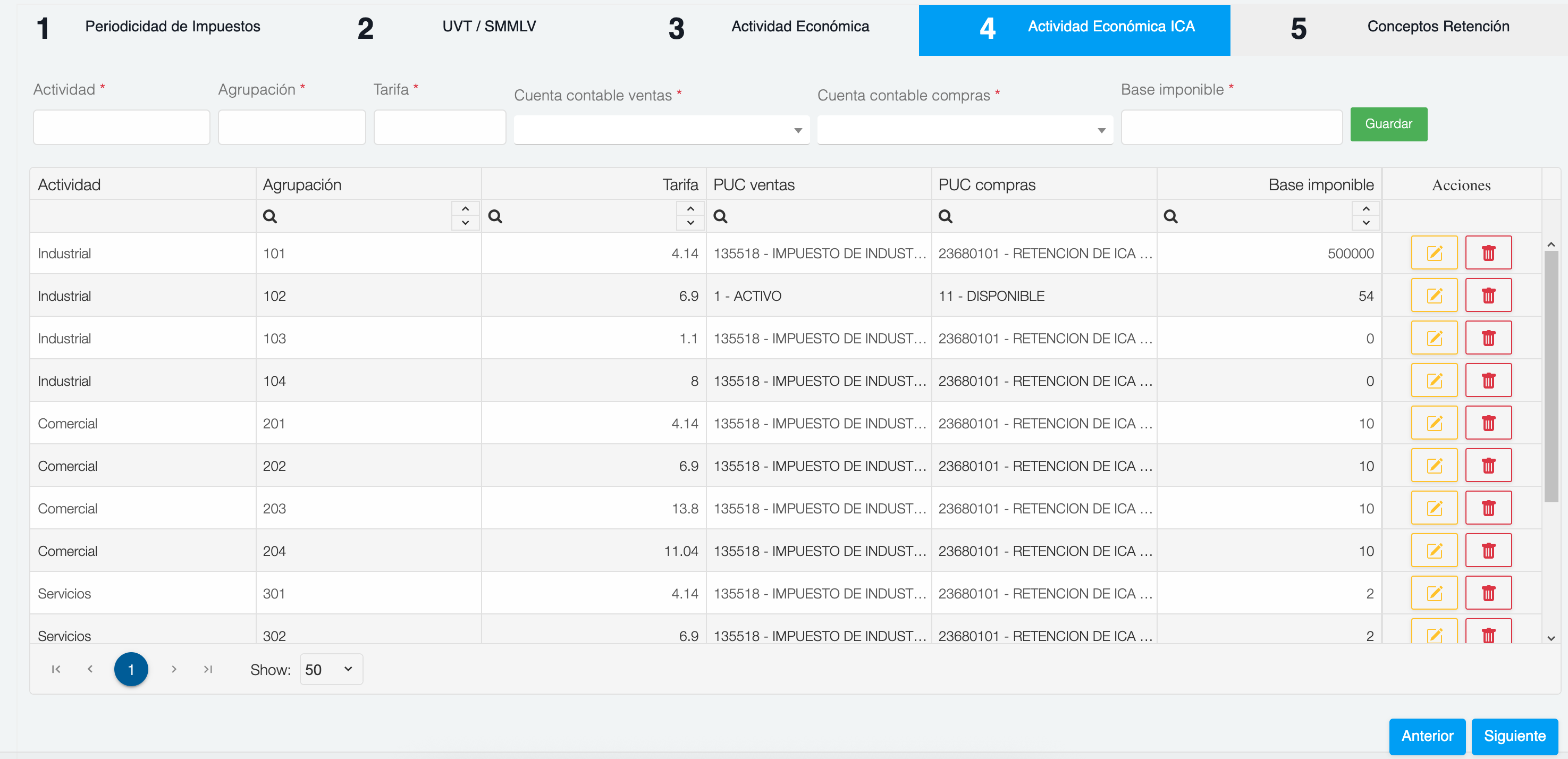This screenshot has height=759, width=1568.
Task: Select step 4 Actividad Económica ICA
Action: click(1074, 30)
